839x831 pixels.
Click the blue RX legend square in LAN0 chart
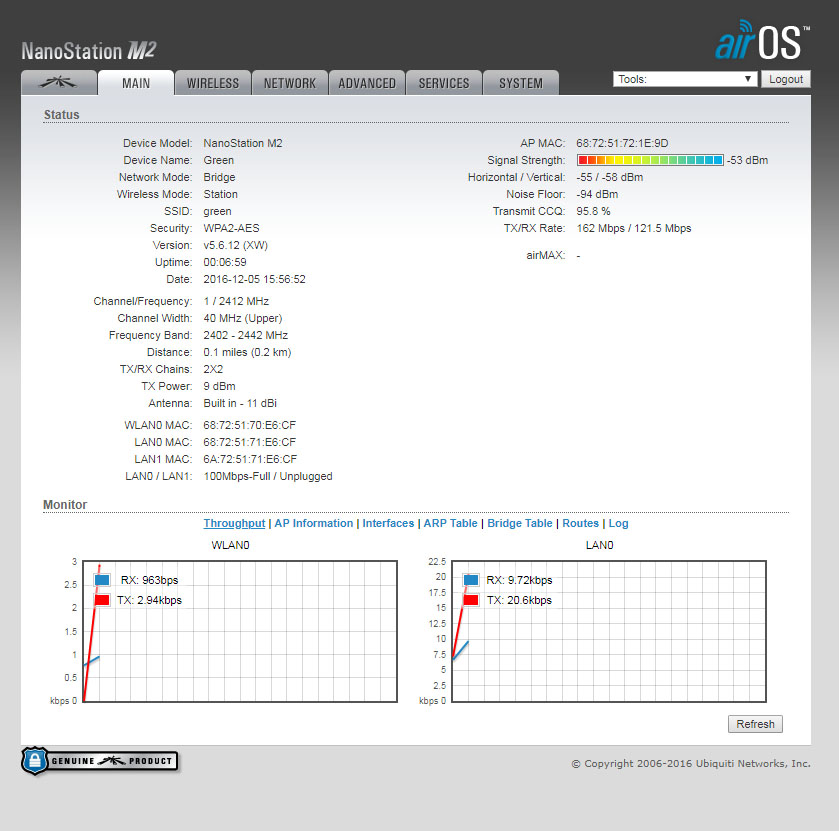[471, 580]
